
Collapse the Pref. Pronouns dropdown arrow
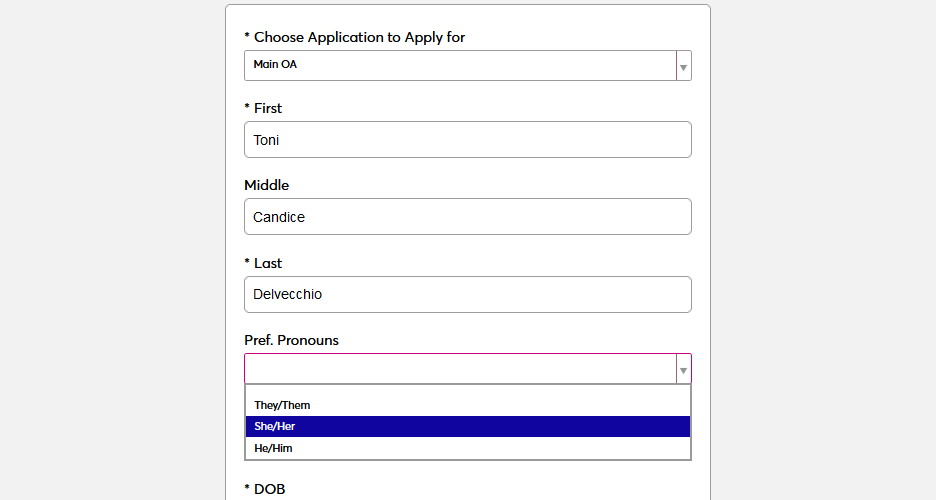(x=683, y=369)
